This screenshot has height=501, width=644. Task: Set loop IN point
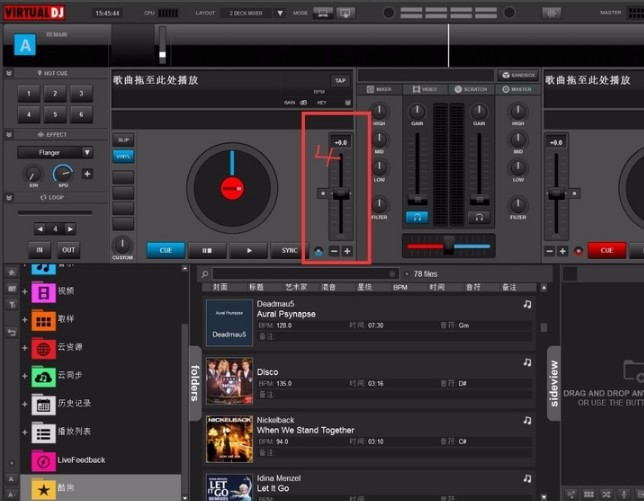(x=39, y=250)
